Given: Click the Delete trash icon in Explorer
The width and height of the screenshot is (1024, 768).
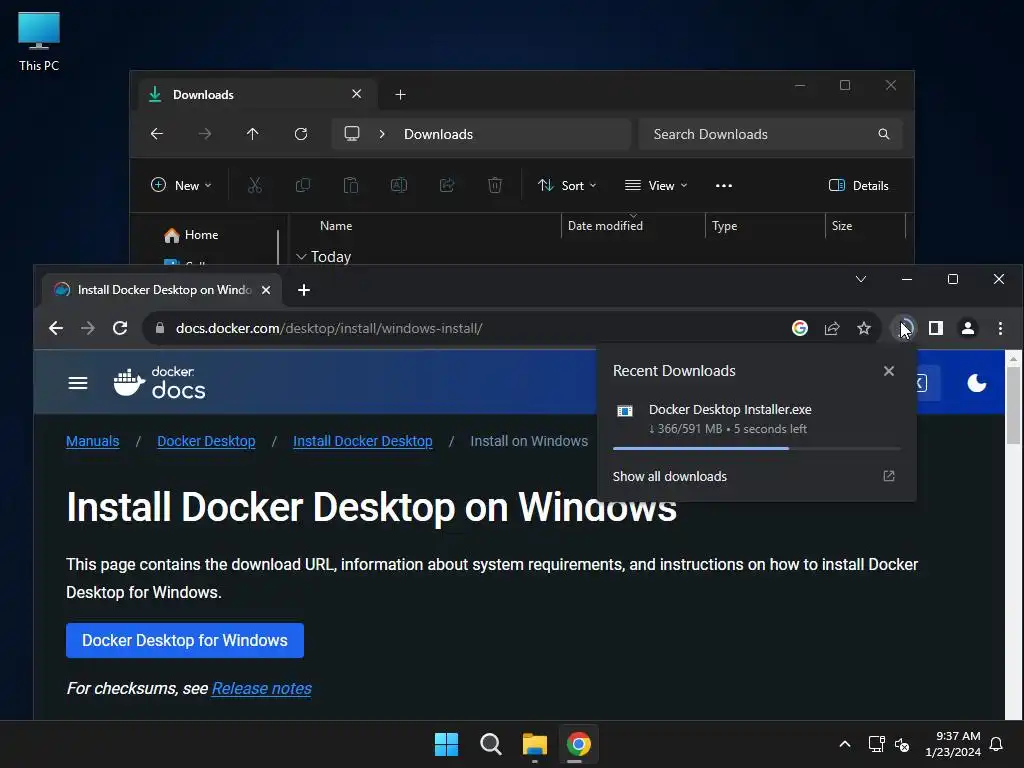Looking at the screenshot, I should tap(495, 185).
